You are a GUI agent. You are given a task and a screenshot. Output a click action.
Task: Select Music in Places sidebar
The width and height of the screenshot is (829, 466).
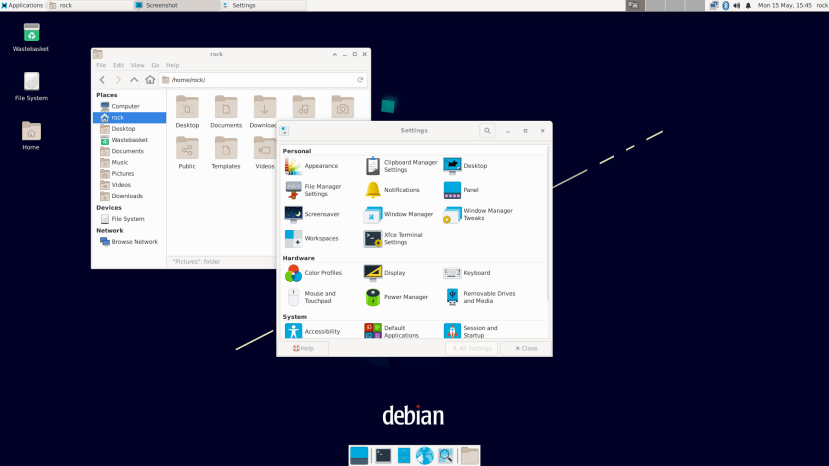click(x=130, y=162)
